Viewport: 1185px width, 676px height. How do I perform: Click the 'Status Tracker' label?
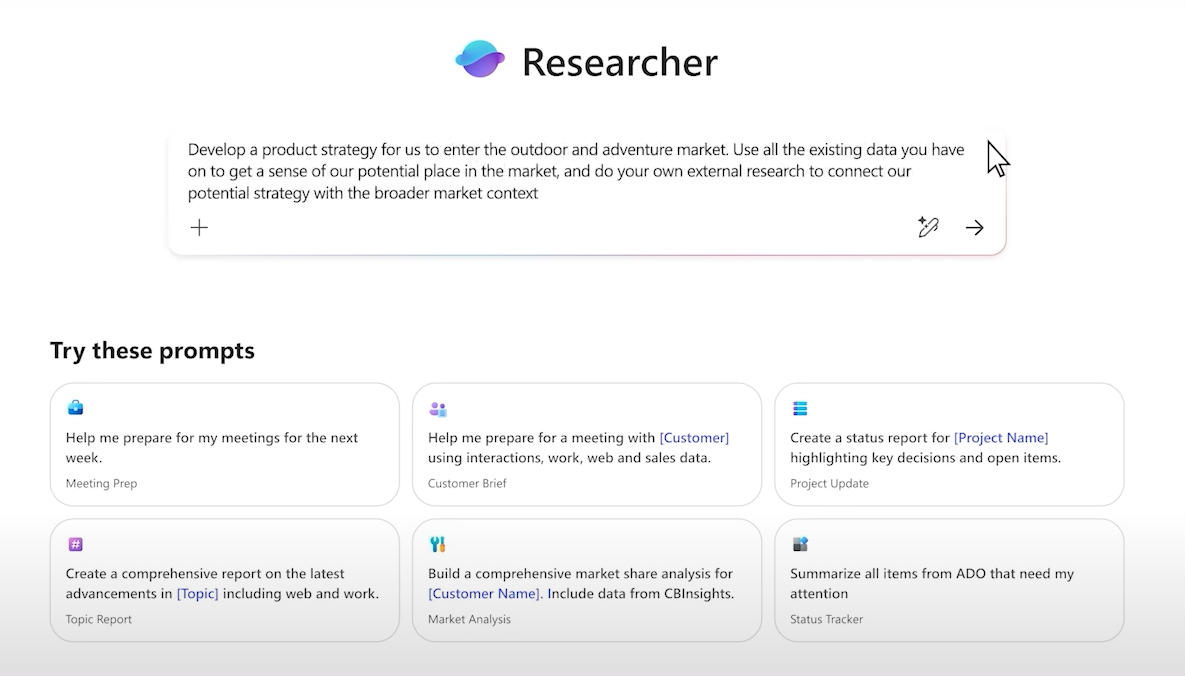(826, 619)
